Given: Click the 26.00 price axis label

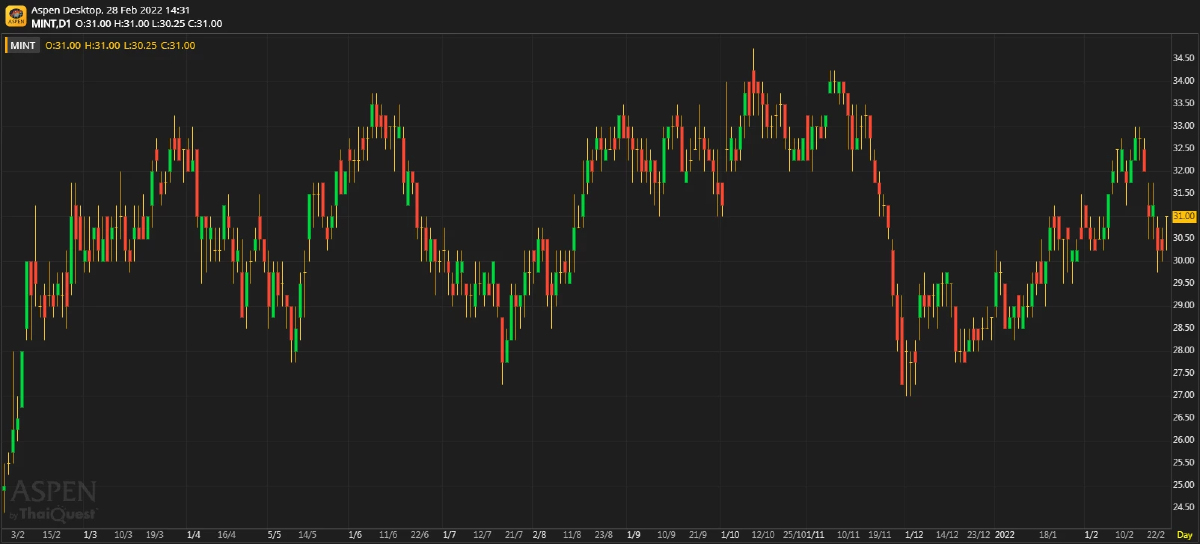Looking at the screenshot, I should (x=1183, y=440).
